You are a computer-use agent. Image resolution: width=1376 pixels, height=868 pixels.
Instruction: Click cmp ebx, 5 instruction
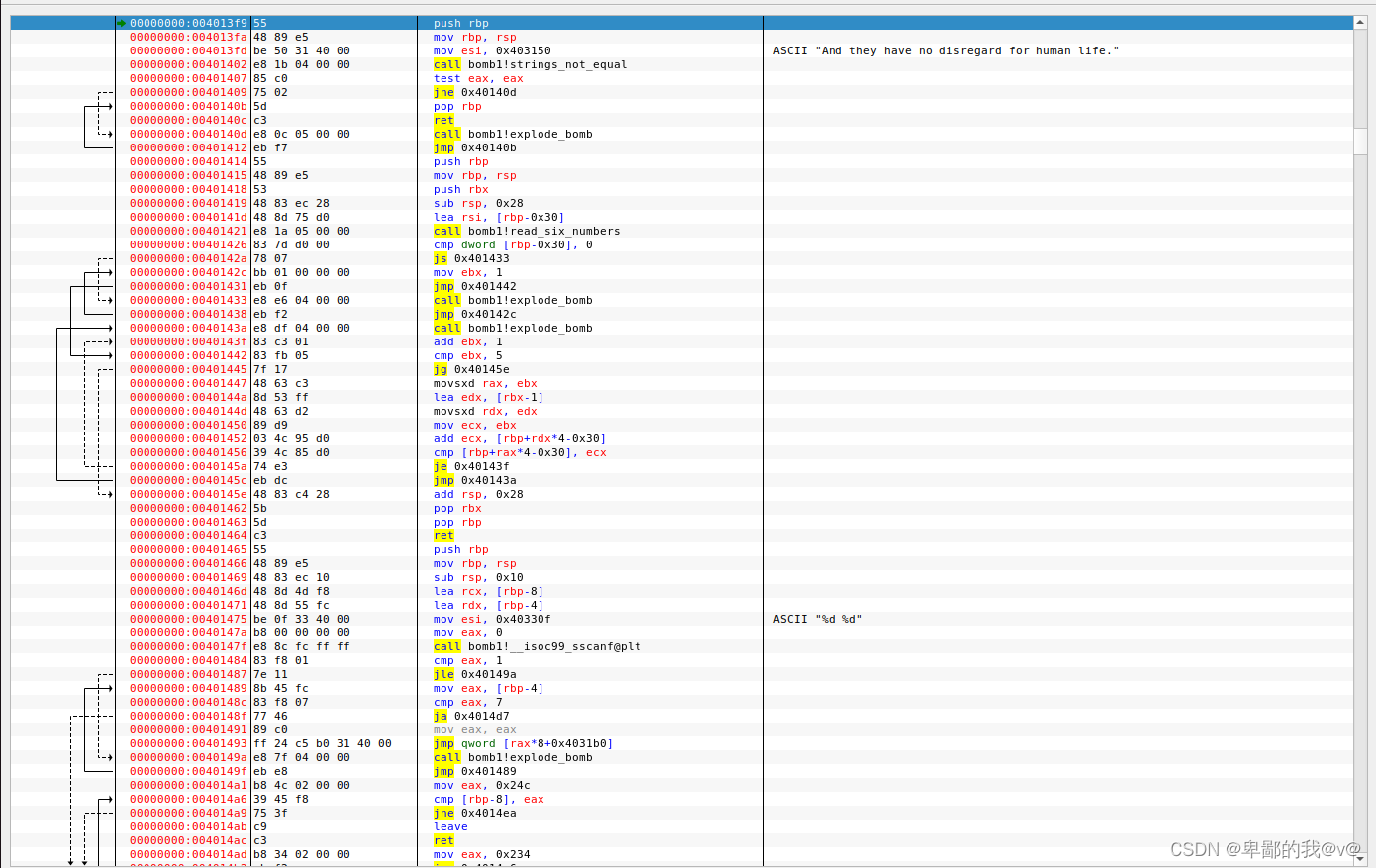pos(467,355)
